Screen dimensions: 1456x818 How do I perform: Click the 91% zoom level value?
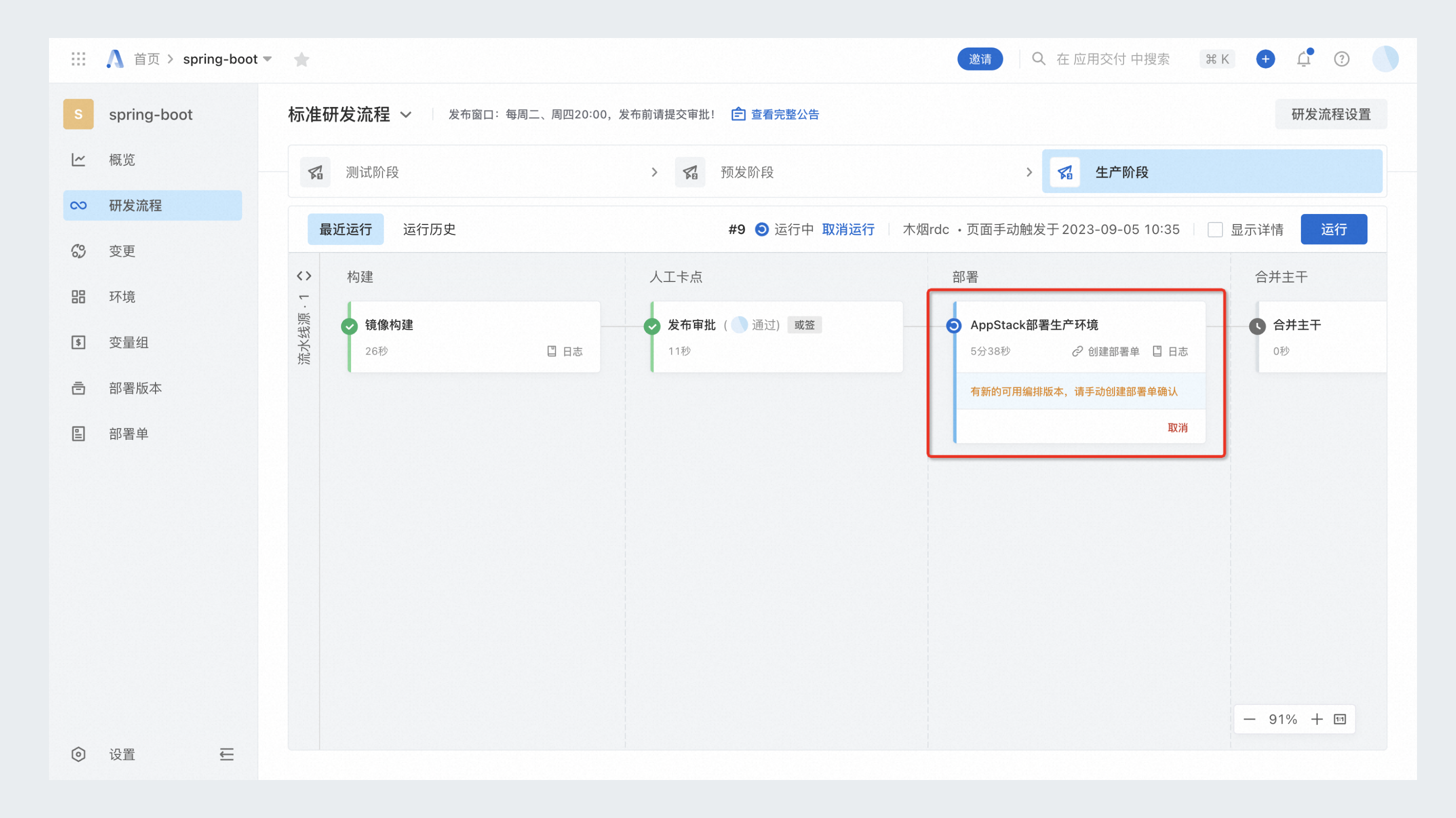click(x=1282, y=719)
